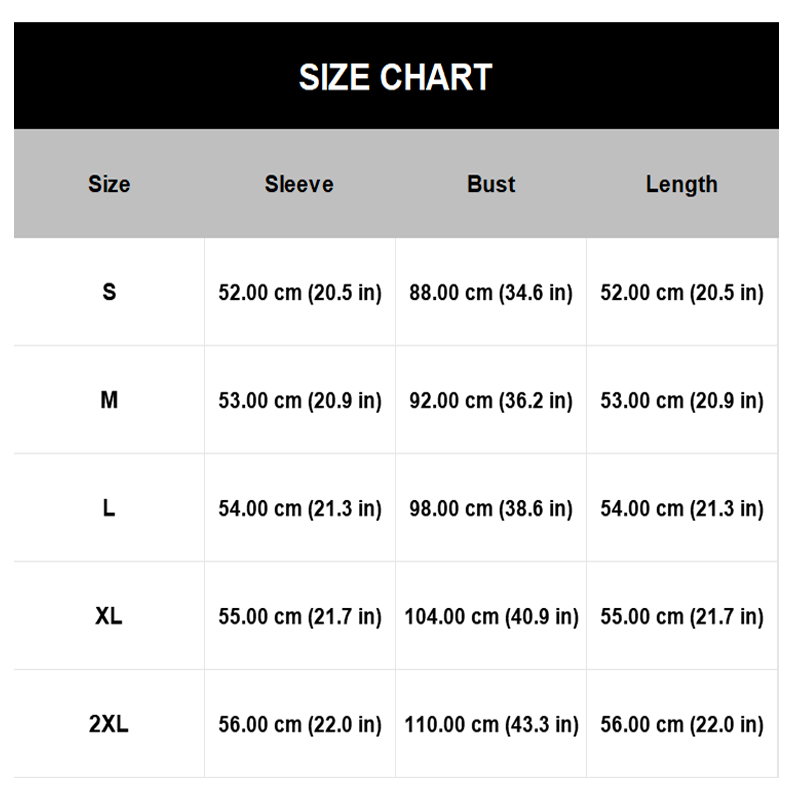Select the Size column header
Viewport: 800px width, 800px height.
pyautogui.click(x=109, y=184)
